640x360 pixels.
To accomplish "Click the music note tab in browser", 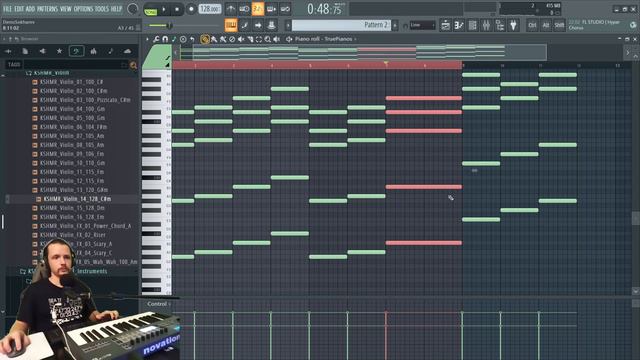I will click(110, 51).
